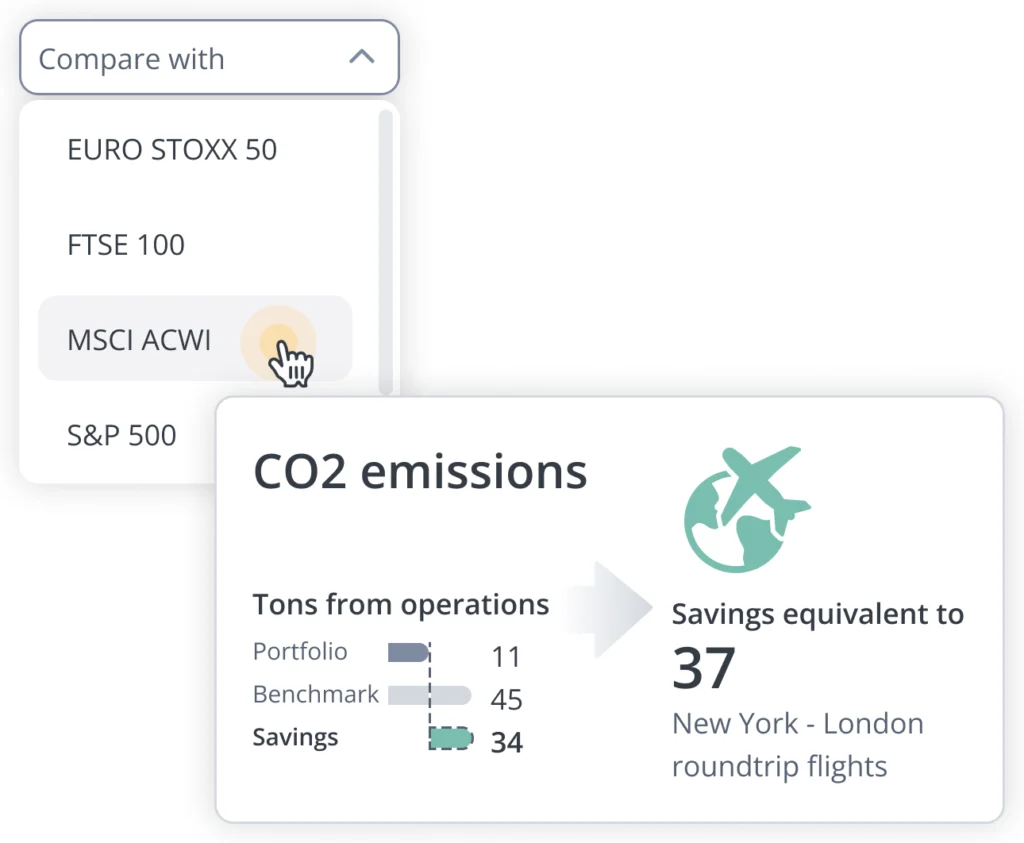Click the bold Savings row label

(296, 738)
